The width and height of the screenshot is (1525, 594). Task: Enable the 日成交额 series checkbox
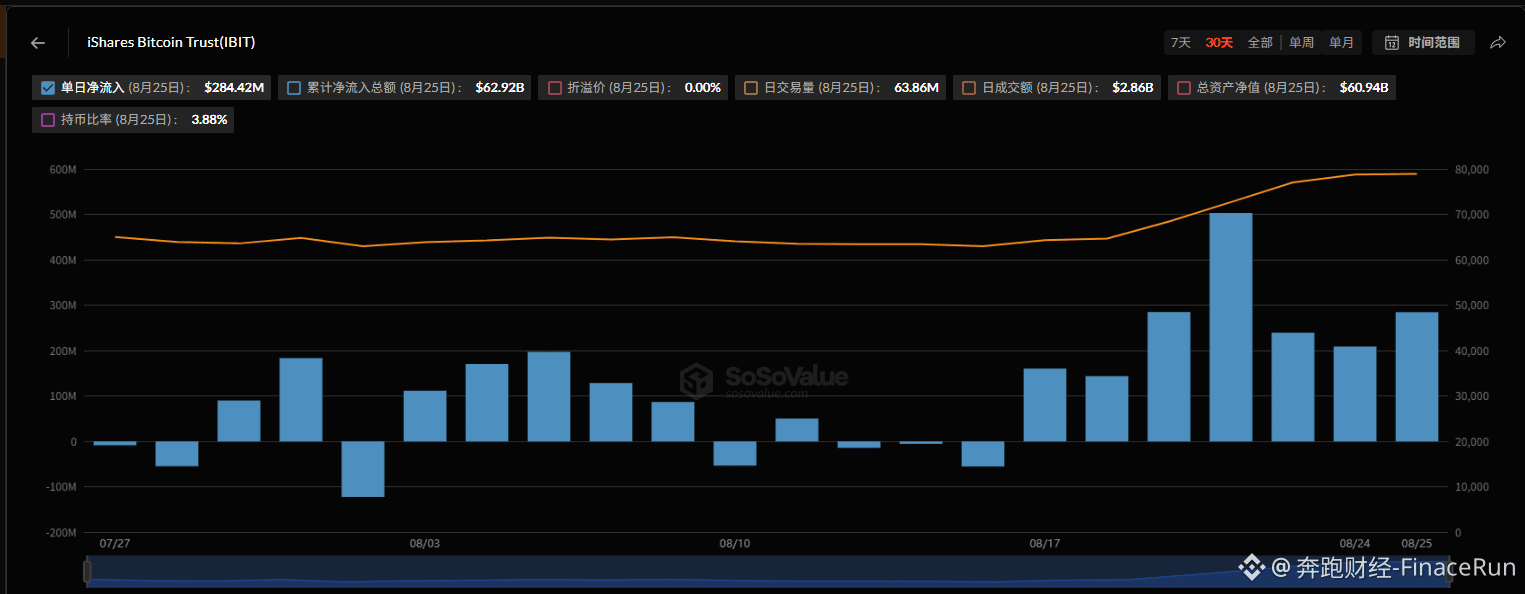pos(969,88)
